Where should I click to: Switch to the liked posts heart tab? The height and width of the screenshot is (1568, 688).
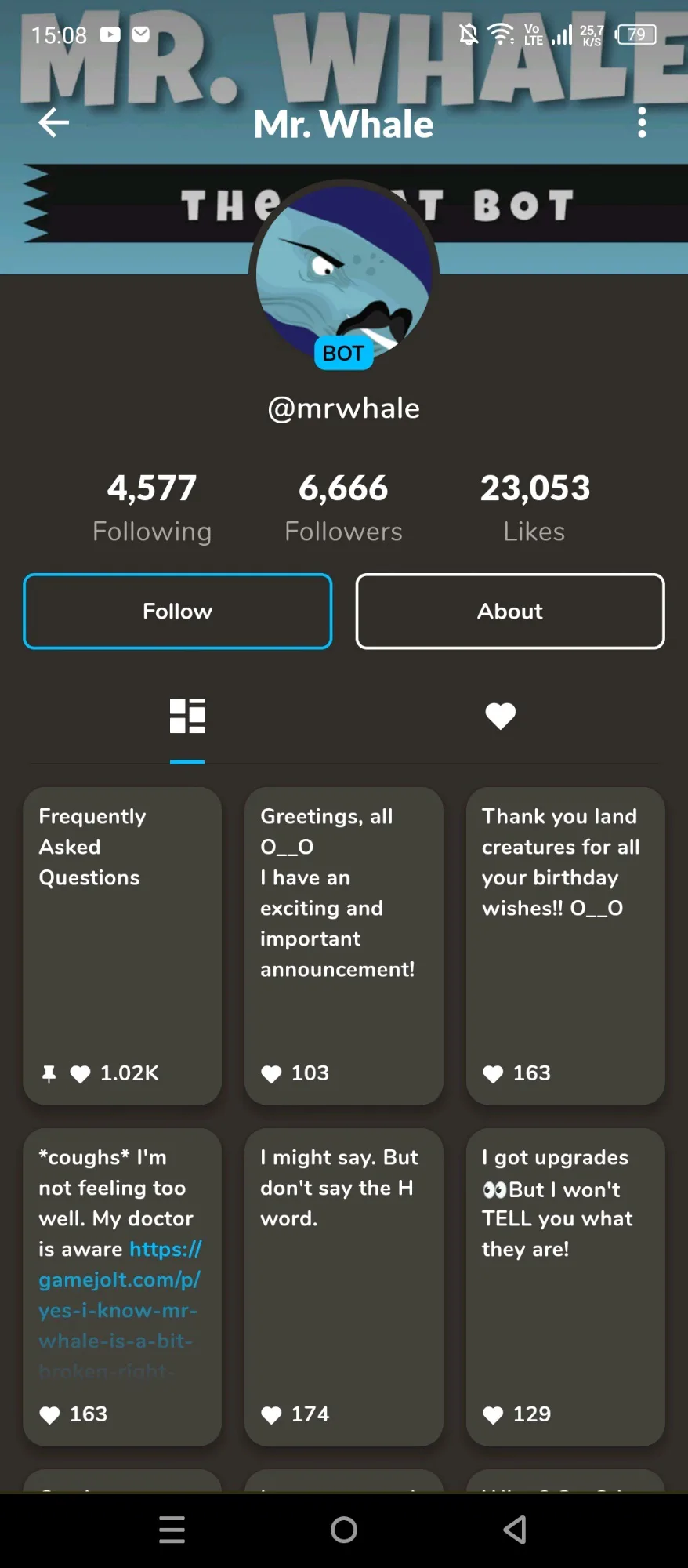click(x=500, y=716)
